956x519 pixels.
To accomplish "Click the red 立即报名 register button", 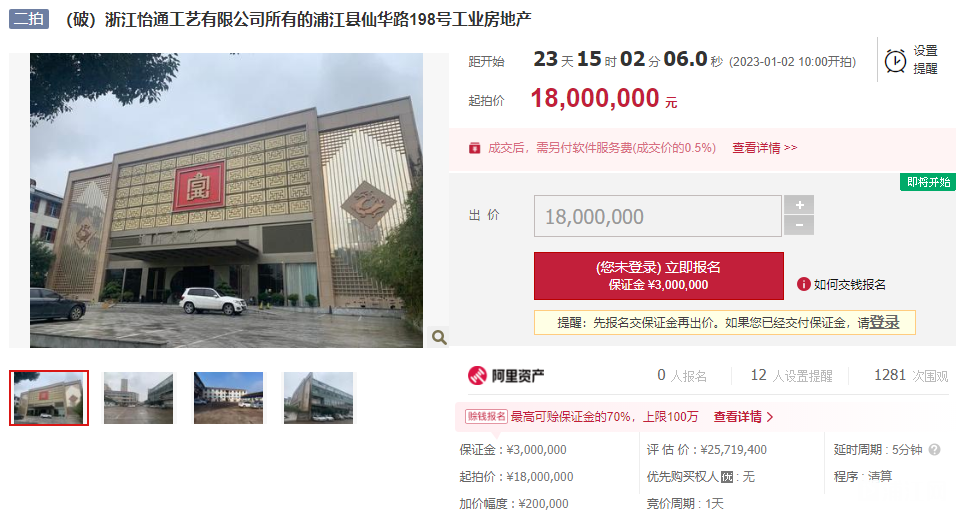I will click(658, 276).
